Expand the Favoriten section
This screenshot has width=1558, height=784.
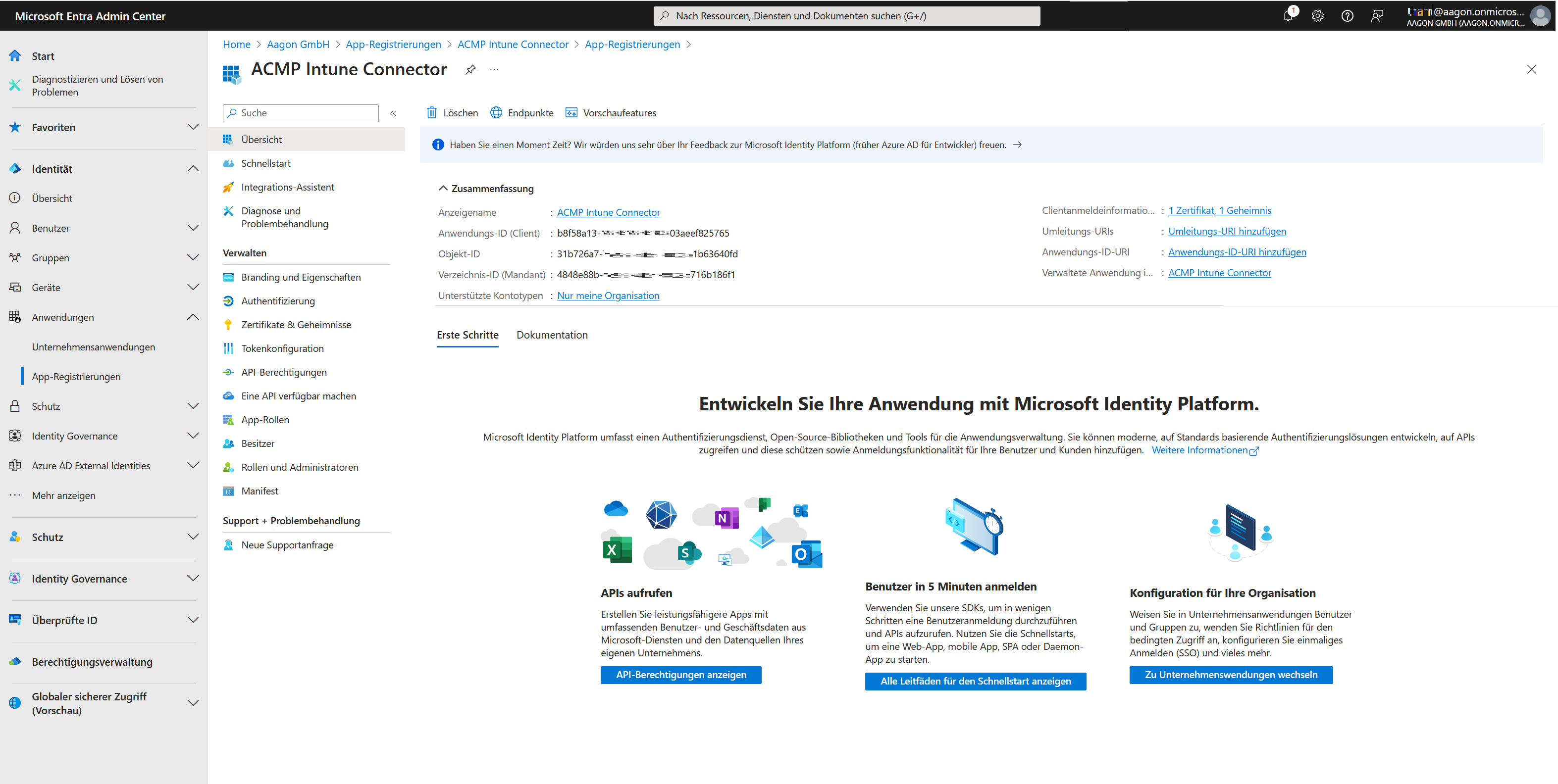coord(192,127)
